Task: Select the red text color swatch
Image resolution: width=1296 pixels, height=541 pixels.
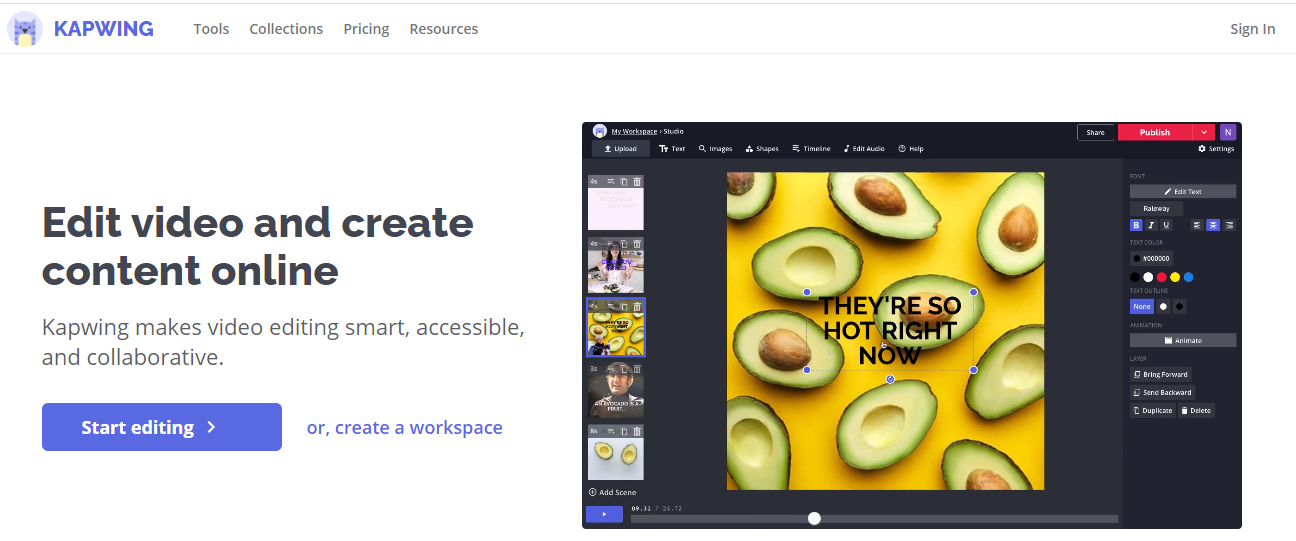Action: [1162, 277]
